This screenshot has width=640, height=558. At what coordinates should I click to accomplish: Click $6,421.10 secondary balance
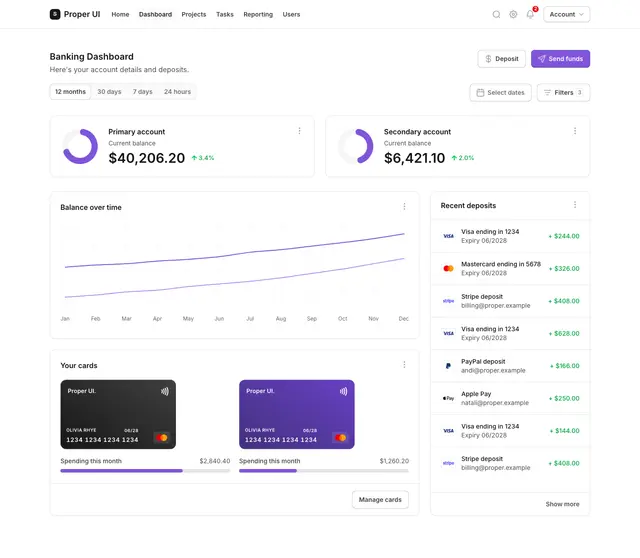tap(414, 158)
